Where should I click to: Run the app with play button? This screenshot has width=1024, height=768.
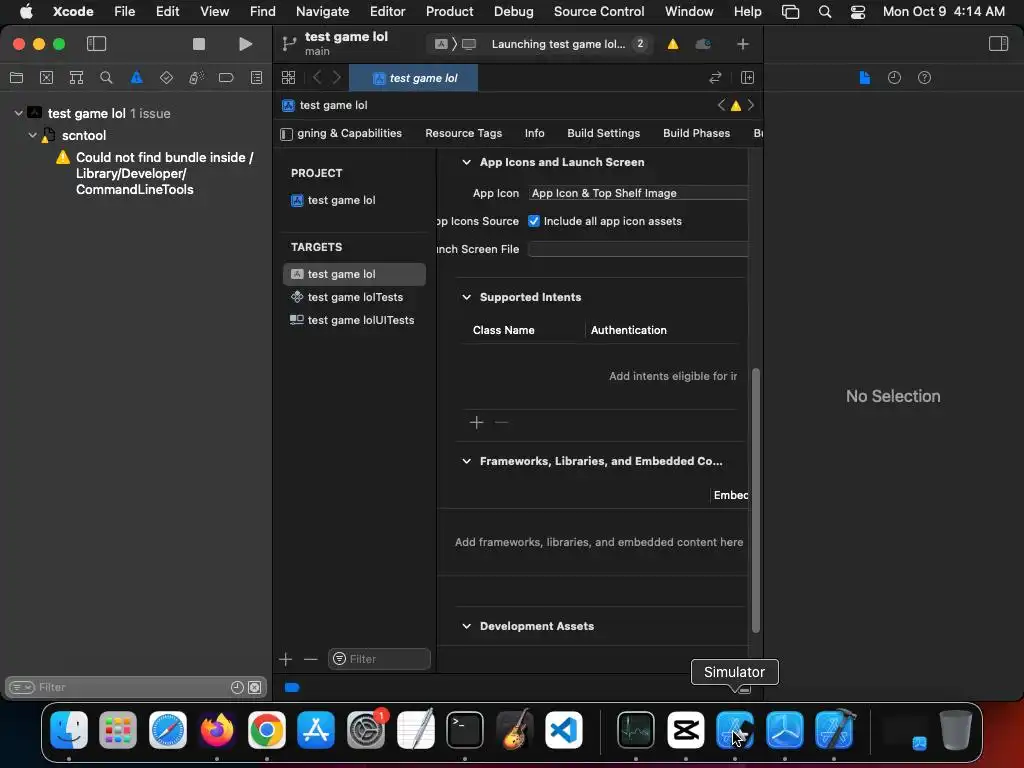click(x=245, y=44)
